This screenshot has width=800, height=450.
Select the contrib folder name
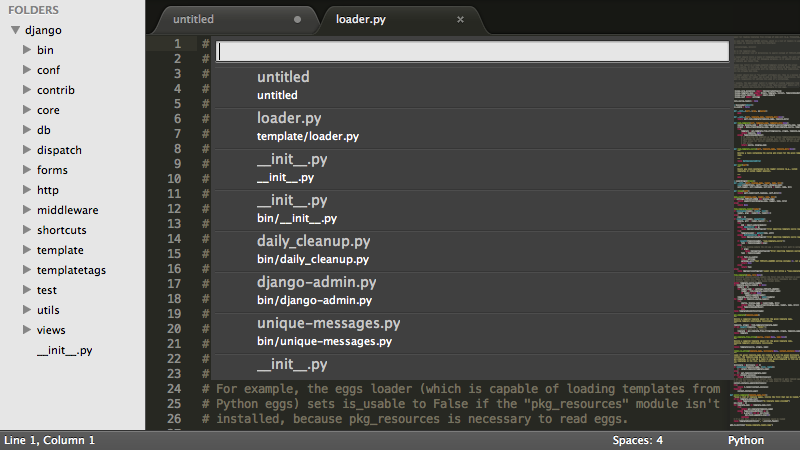coord(56,90)
